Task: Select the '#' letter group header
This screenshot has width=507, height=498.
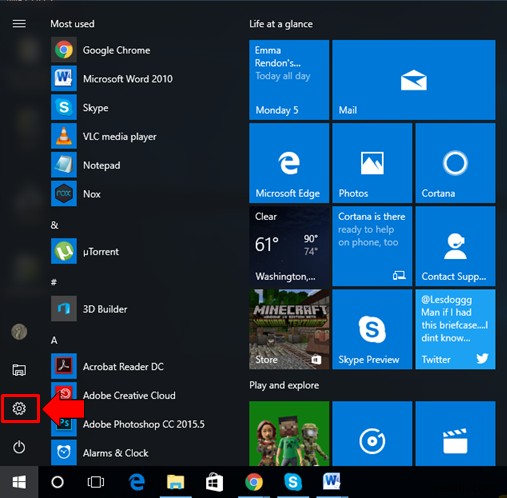Action: point(54,282)
